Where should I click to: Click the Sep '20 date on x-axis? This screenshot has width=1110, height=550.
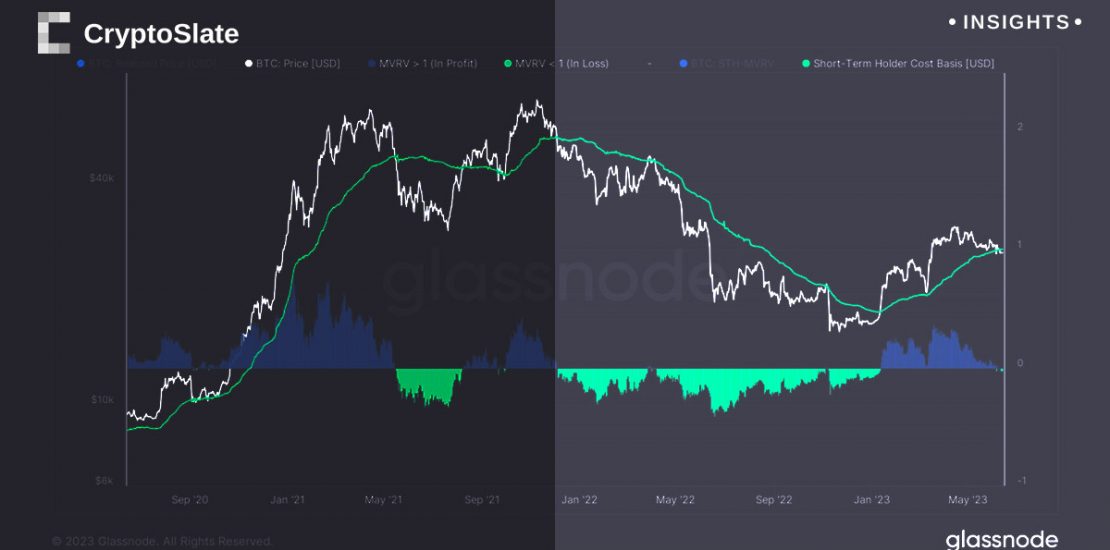point(189,499)
